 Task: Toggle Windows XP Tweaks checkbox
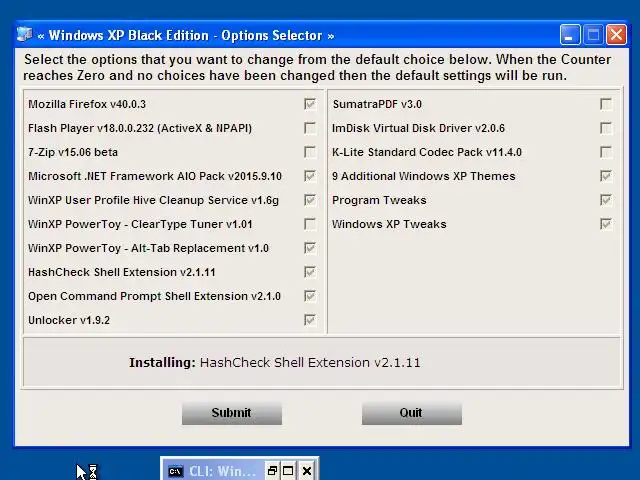[606, 224]
